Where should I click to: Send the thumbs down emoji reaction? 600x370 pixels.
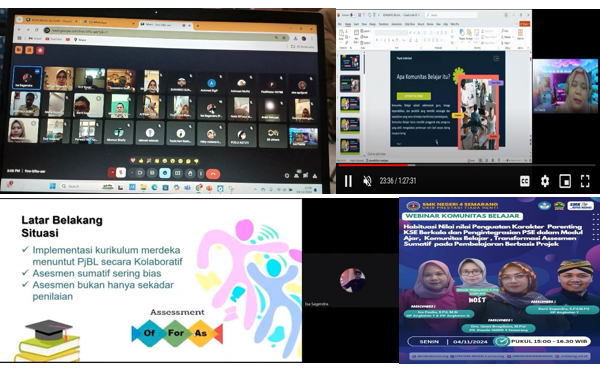(196, 161)
